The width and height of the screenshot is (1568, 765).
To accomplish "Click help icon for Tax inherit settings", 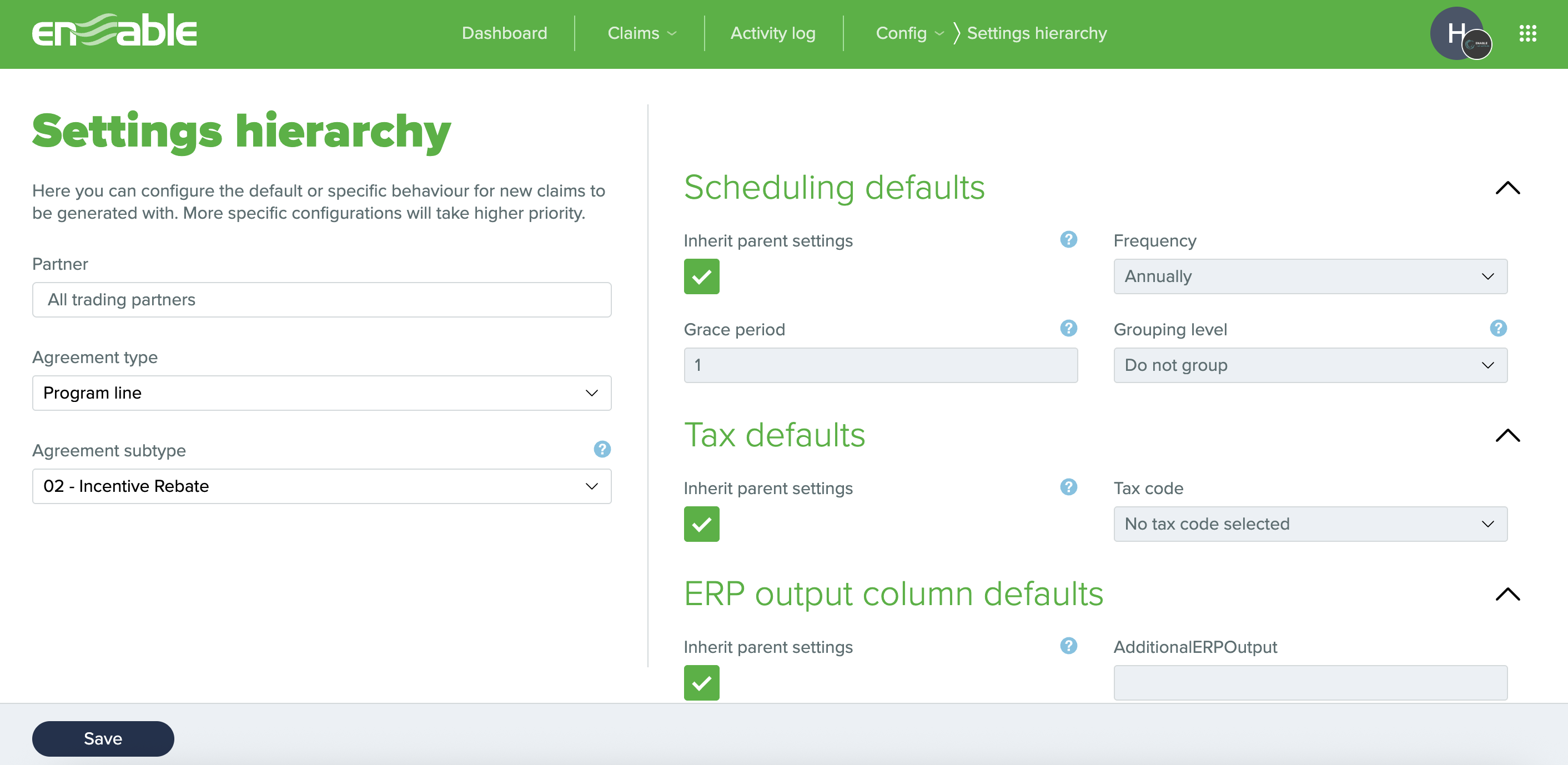I will [1068, 487].
